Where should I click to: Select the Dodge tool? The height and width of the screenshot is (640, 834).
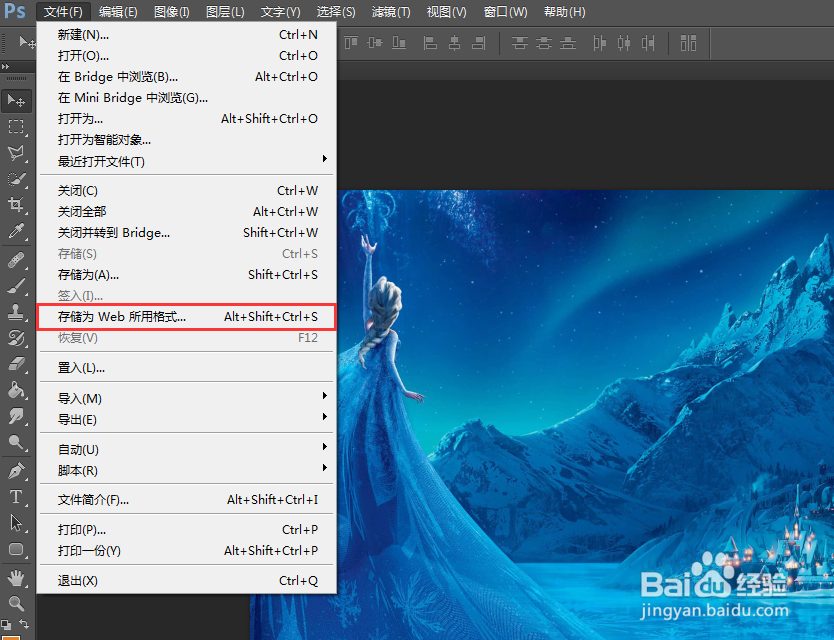click(16, 442)
